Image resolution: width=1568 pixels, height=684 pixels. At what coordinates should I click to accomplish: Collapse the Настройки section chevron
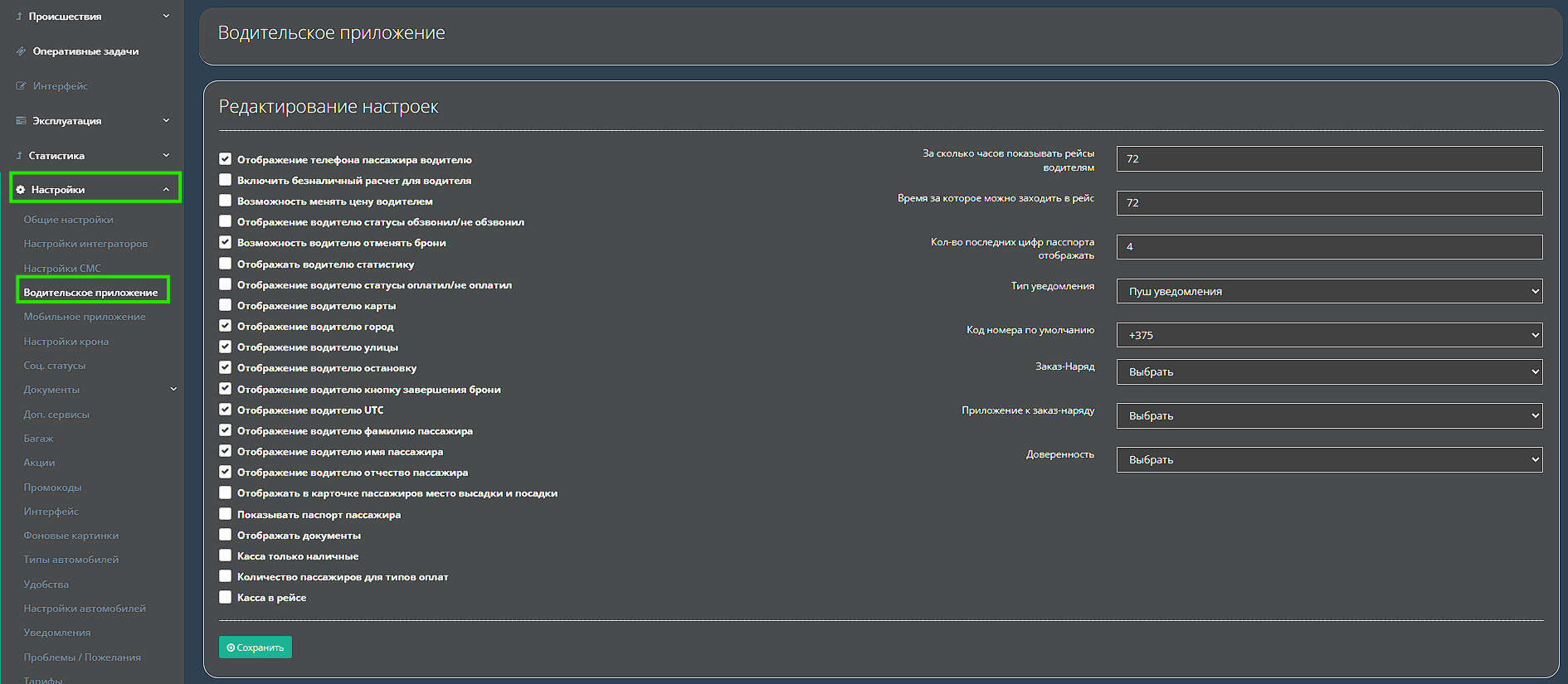(x=166, y=190)
